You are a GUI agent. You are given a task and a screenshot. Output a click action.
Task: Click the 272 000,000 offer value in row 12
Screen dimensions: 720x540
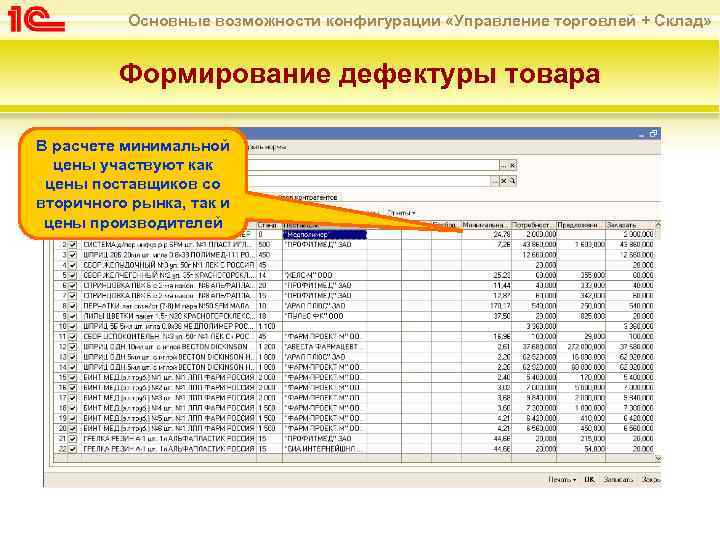(585, 347)
